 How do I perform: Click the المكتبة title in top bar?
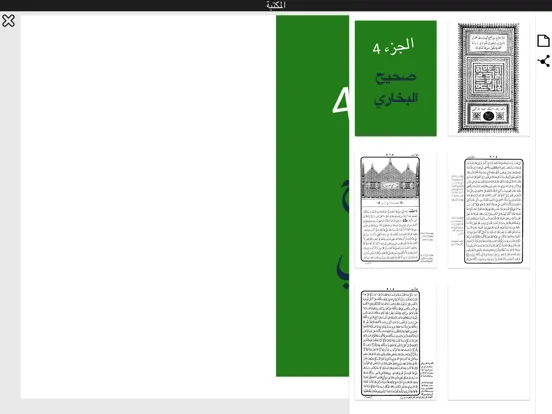tap(276, 5)
